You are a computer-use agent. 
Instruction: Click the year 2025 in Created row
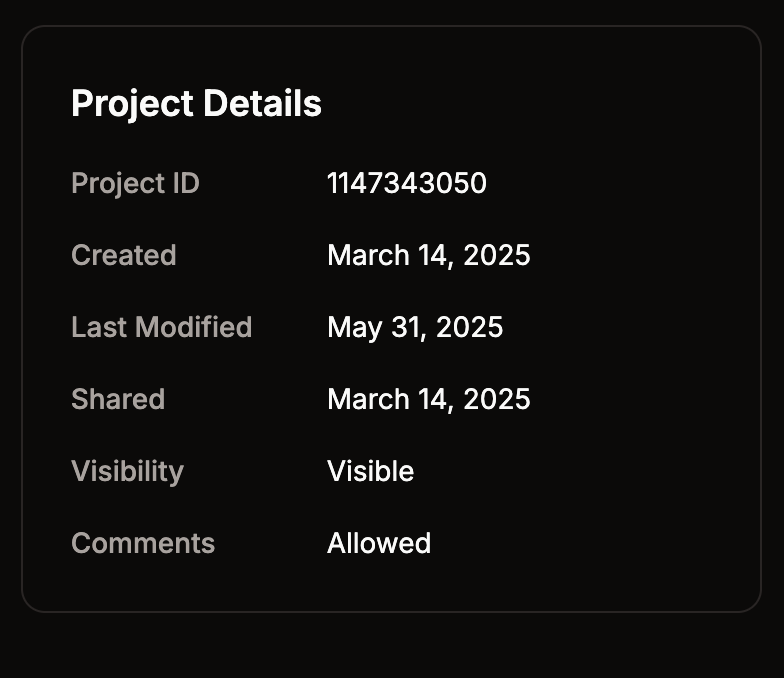(496, 256)
